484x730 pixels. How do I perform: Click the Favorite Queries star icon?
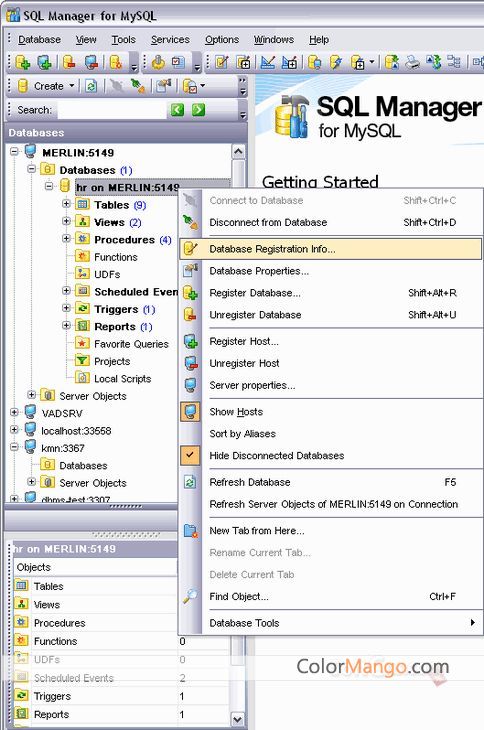pos(82,344)
